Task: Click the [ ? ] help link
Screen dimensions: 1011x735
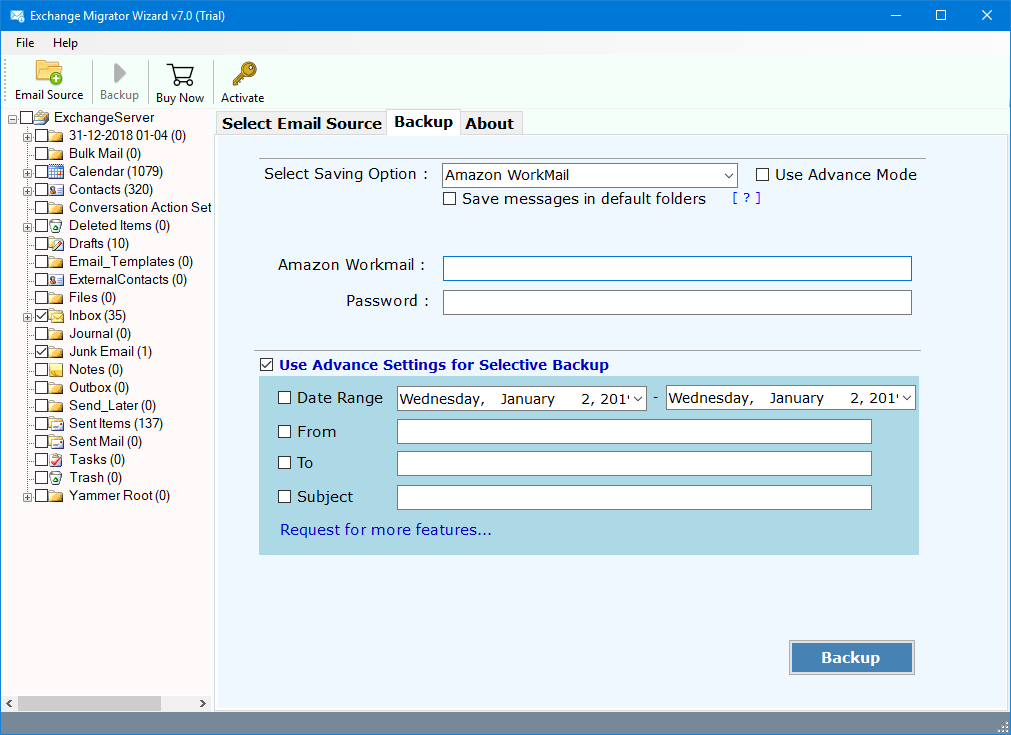Action: [x=747, y=198]
